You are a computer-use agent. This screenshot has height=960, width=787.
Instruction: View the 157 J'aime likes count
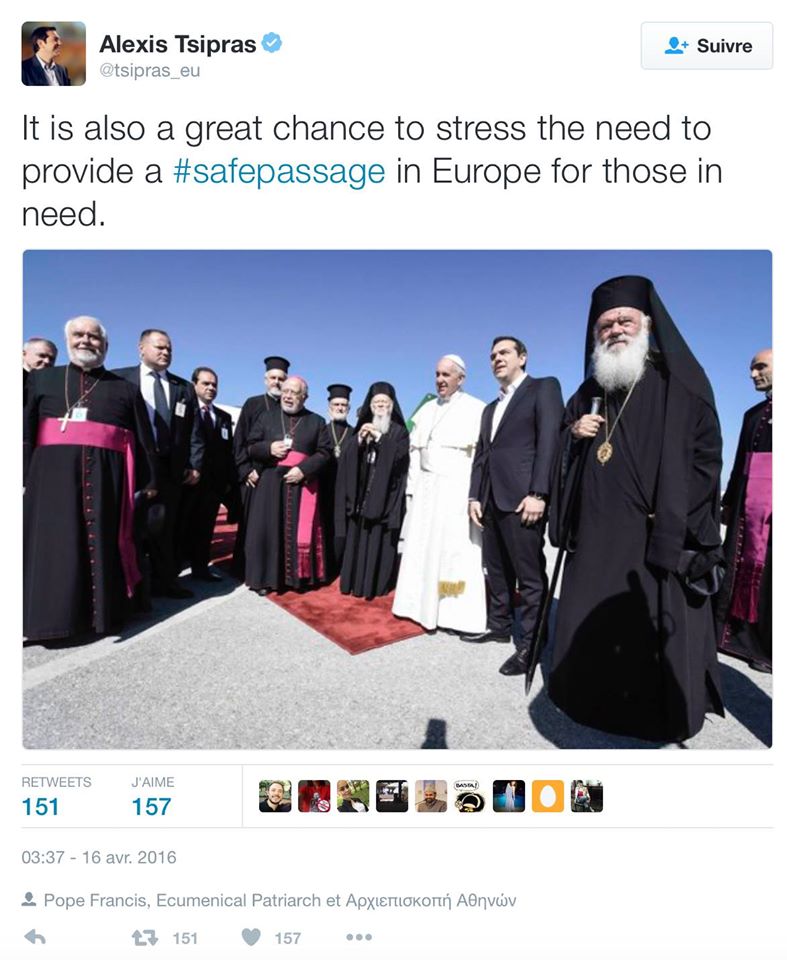[x=151, y=807]
